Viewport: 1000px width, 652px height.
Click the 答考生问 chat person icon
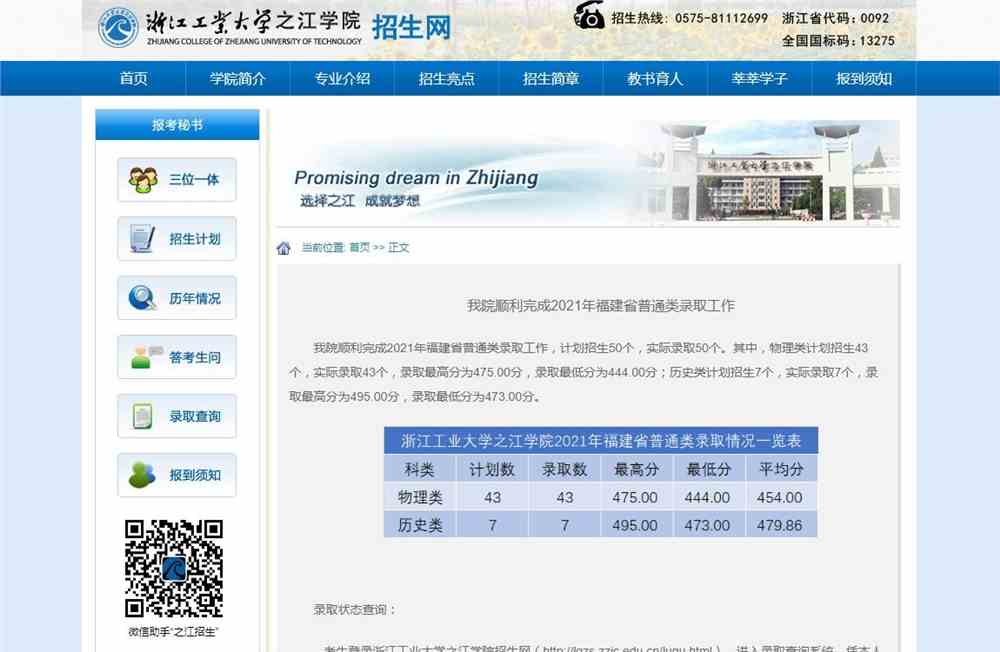click(146, 357)
